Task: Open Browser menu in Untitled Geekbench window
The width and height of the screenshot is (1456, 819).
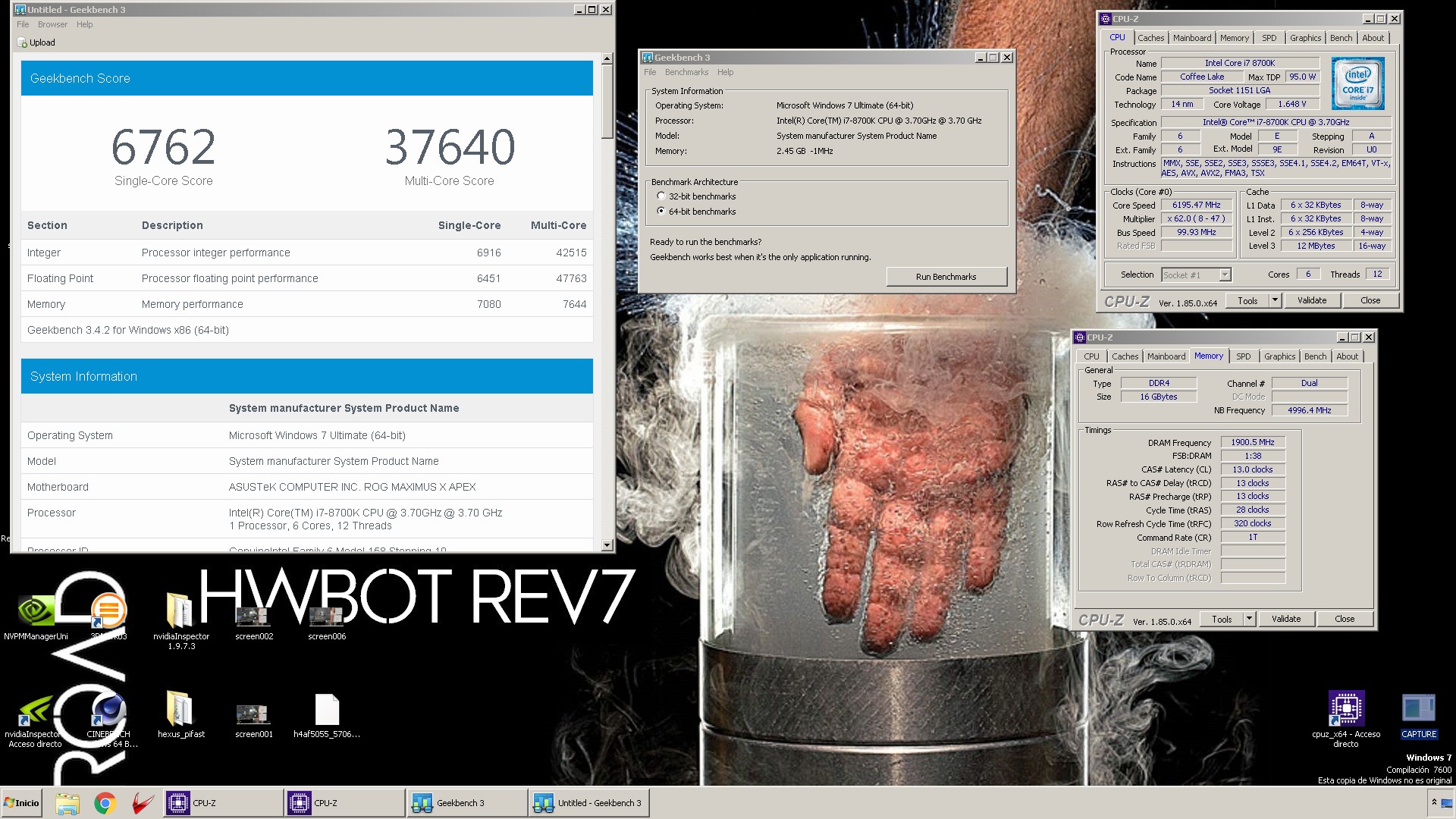Action: click(x=52, y=24)
